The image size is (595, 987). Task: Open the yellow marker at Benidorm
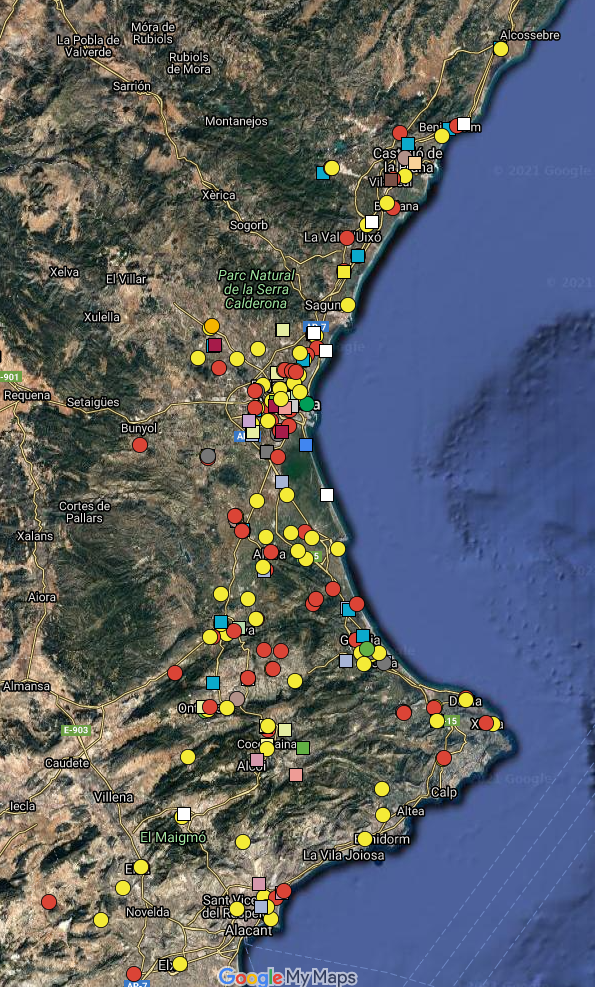click(365, 838)
